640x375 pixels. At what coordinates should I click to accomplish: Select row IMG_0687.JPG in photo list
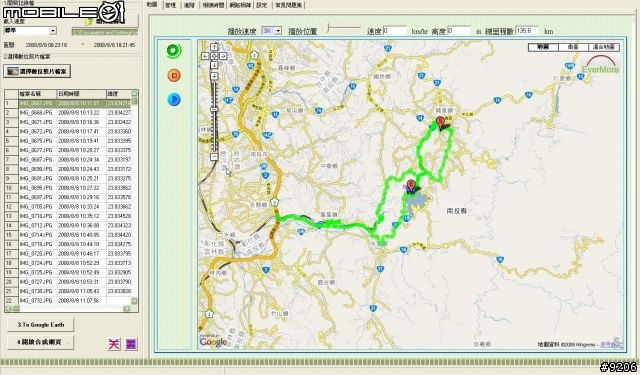pos(68,160)
